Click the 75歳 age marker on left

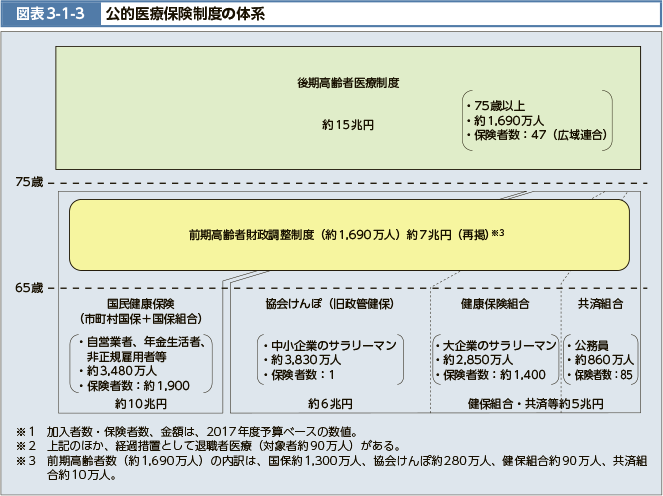point(30,182)
